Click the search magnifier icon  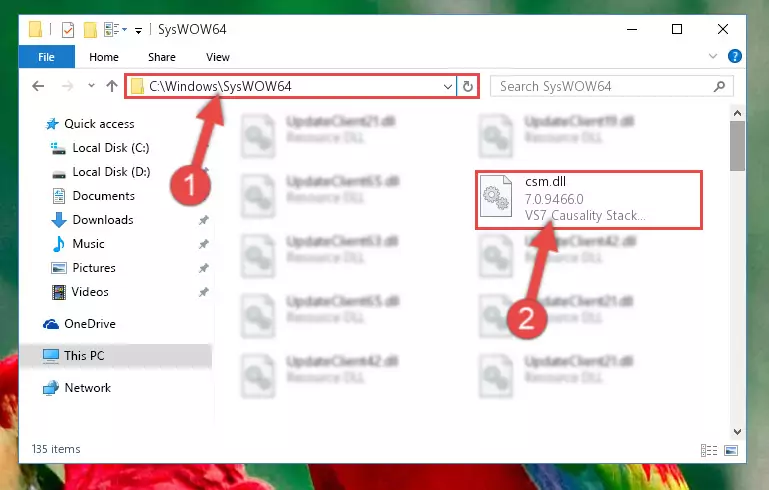tap(719, 87)
